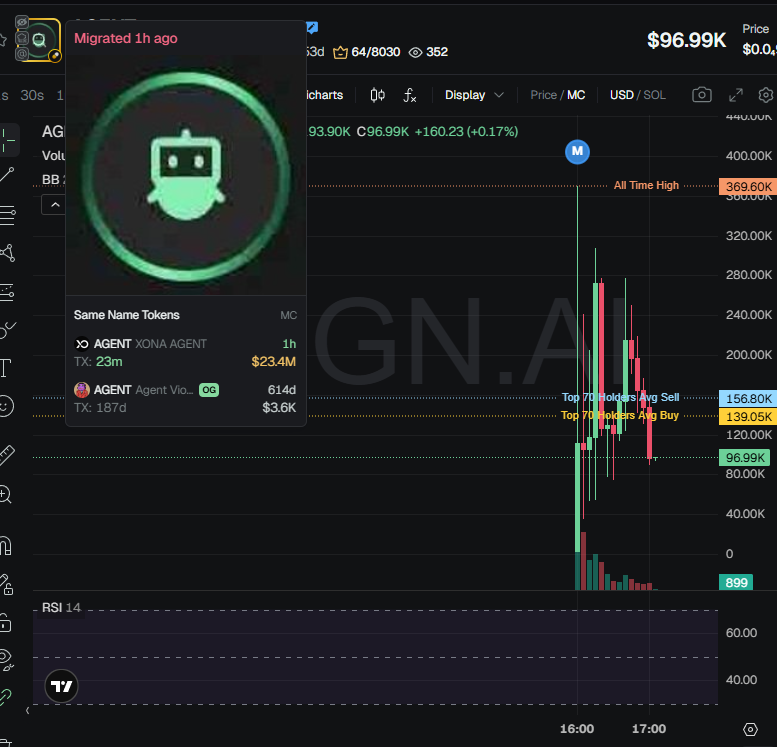Click the blue edit note icon
The height and width of the screenshot is (747, 777).
pyautogui.click(x=312, y=28)
